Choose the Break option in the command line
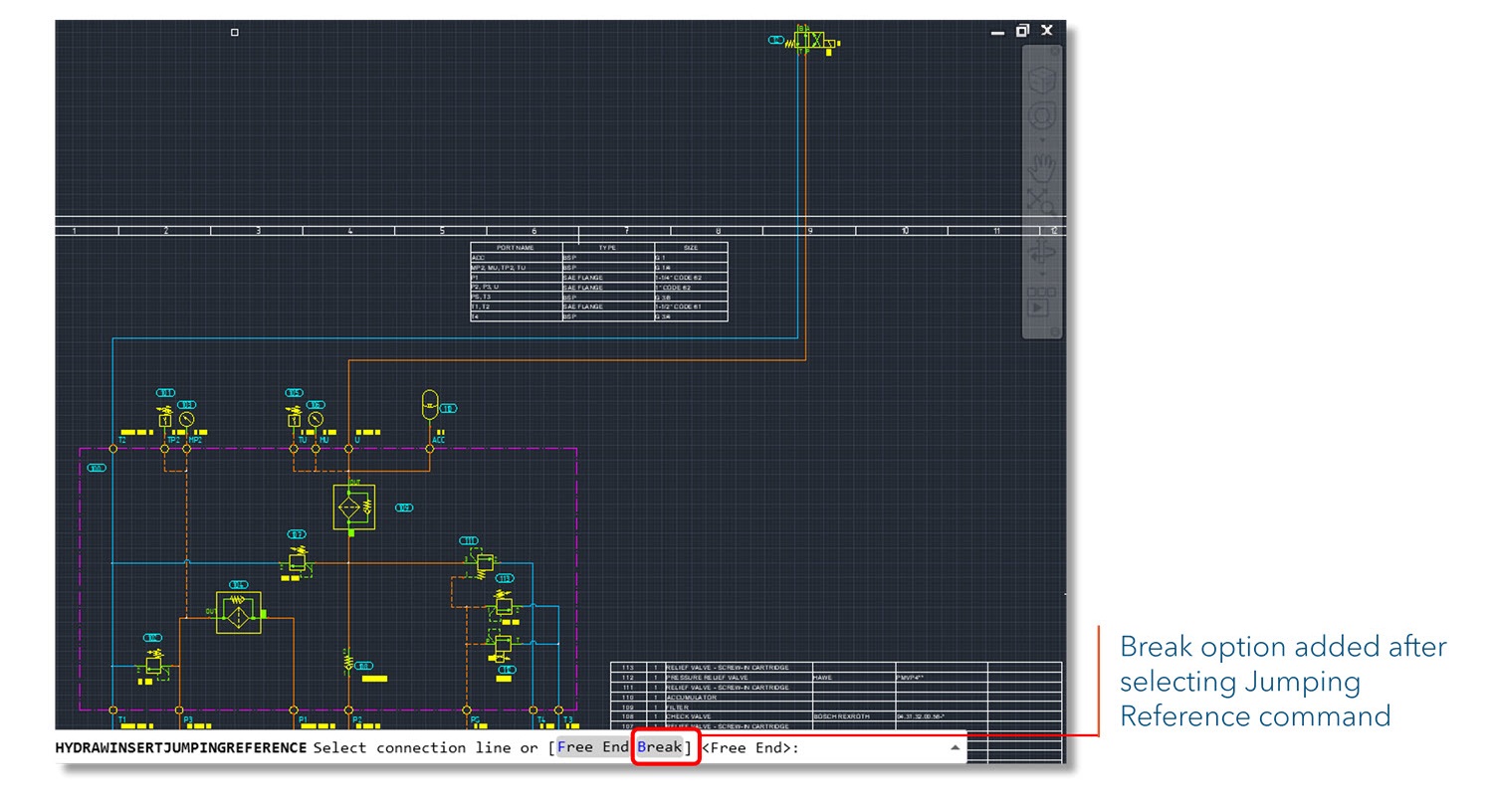Viewport: 1493px width, 812px height. point(660,747)
